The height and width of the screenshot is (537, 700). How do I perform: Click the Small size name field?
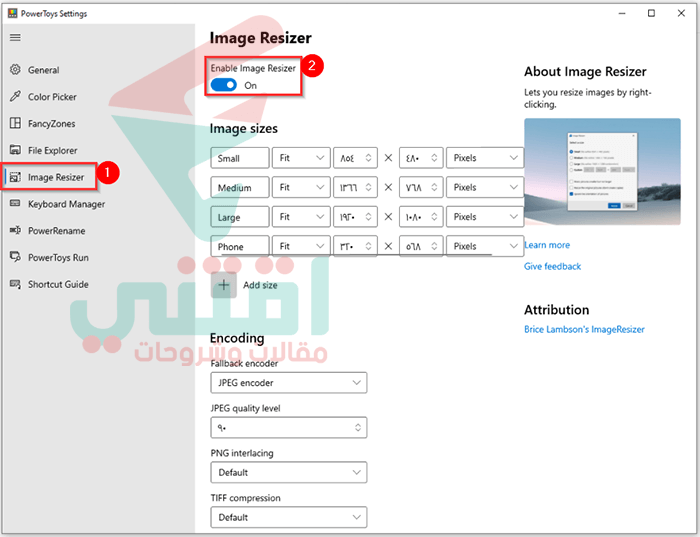(x=240, y=158)
